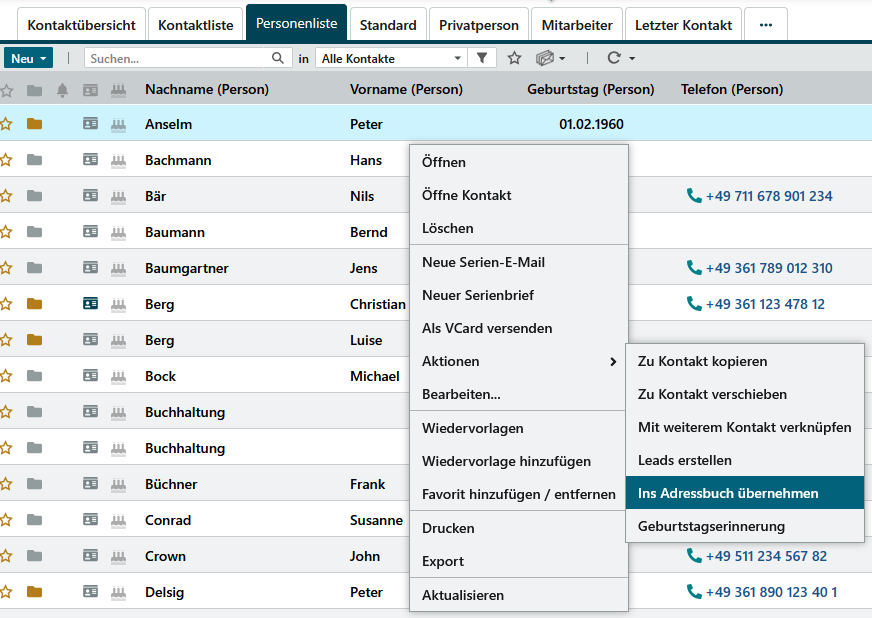This screenshot has height=618, width=872.
Task: Toggle favorite star for Bachmann
Action: 7,160
